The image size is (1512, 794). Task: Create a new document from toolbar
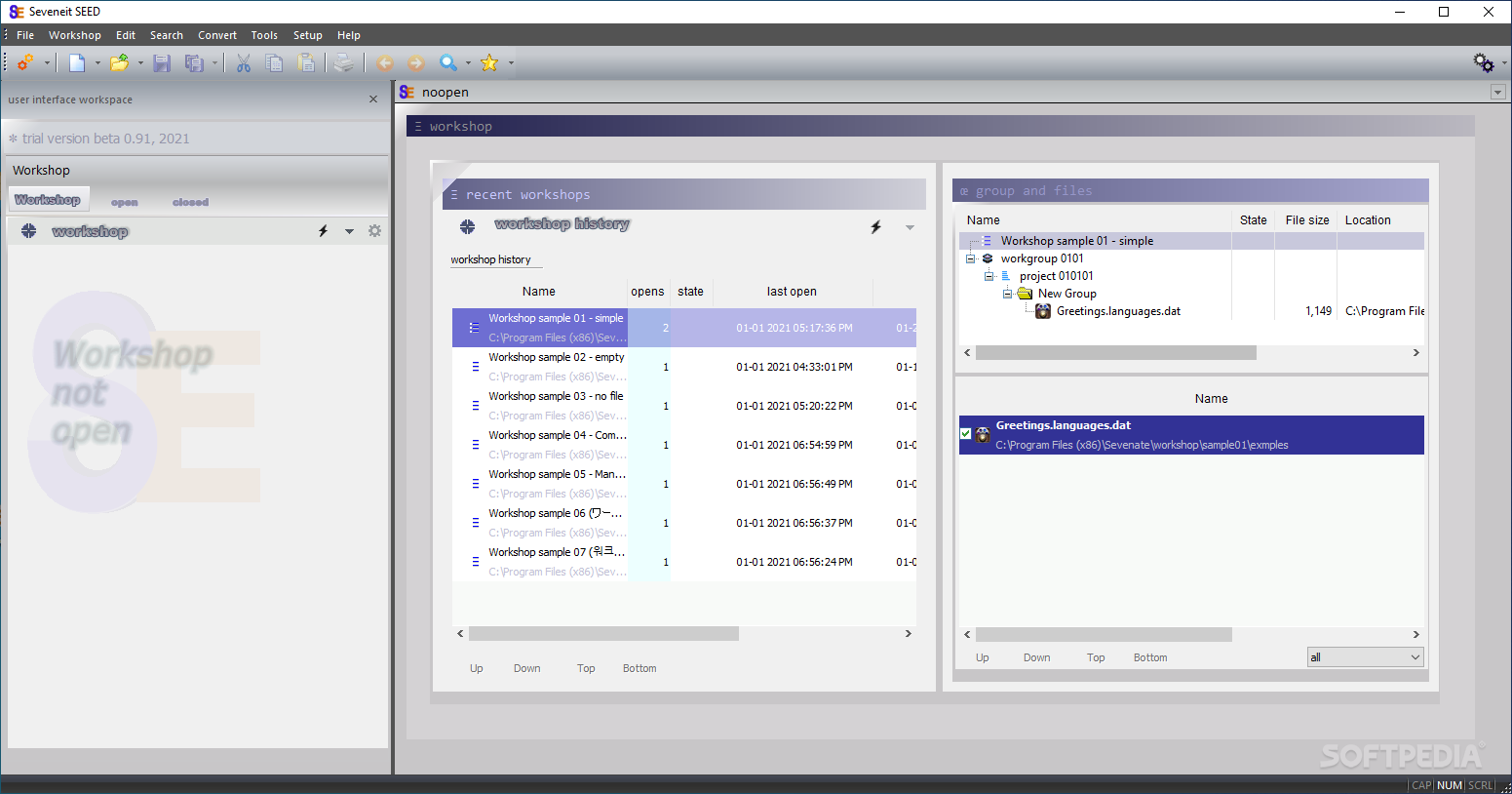click(77, 62)
